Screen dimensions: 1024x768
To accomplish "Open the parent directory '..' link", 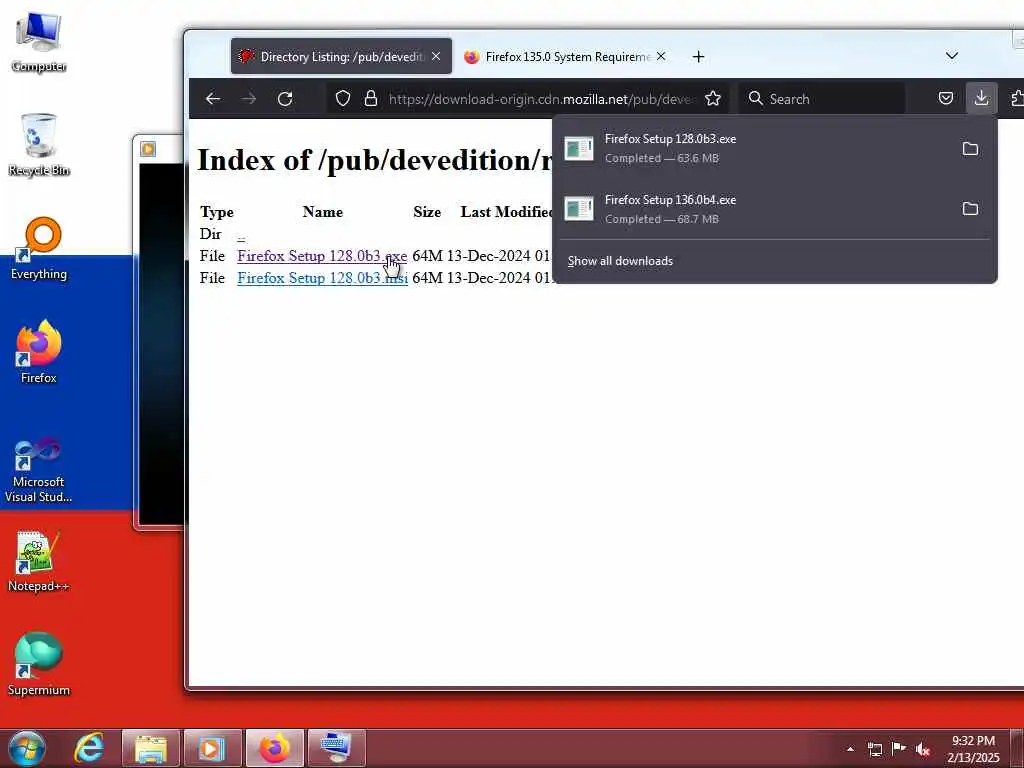I will pyautogui.click(x=241, y=236).
